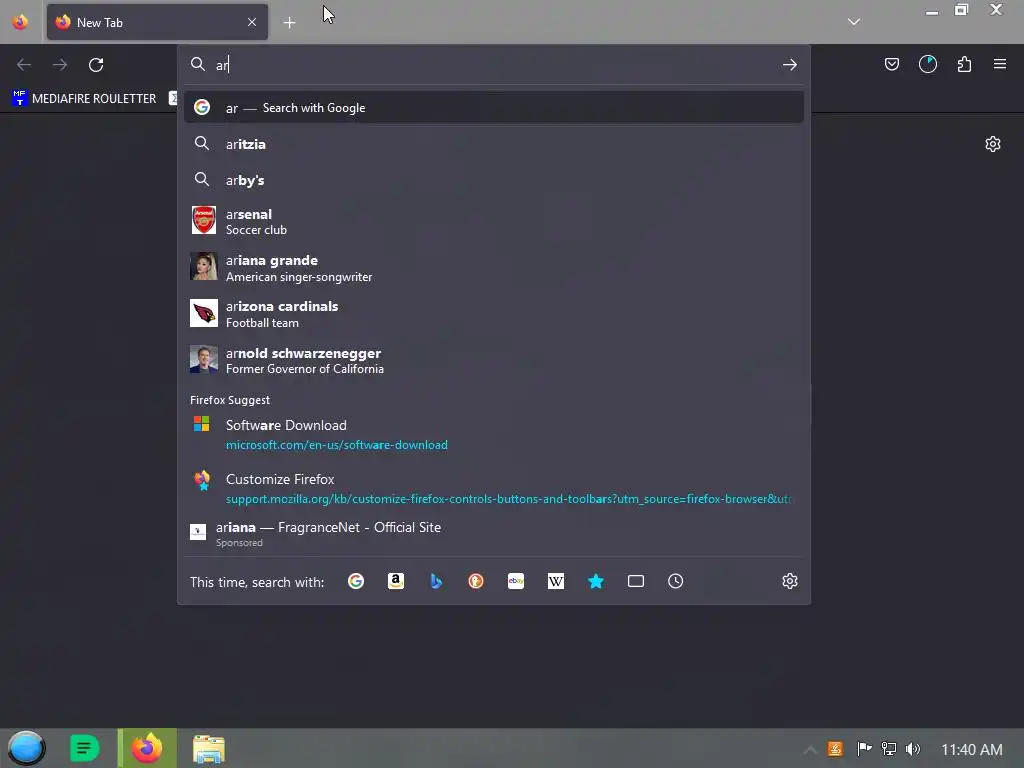Select 'ar — Search with Google' suggestion
The height and width of the screenshot is (768, 1024).
[494, 108]
